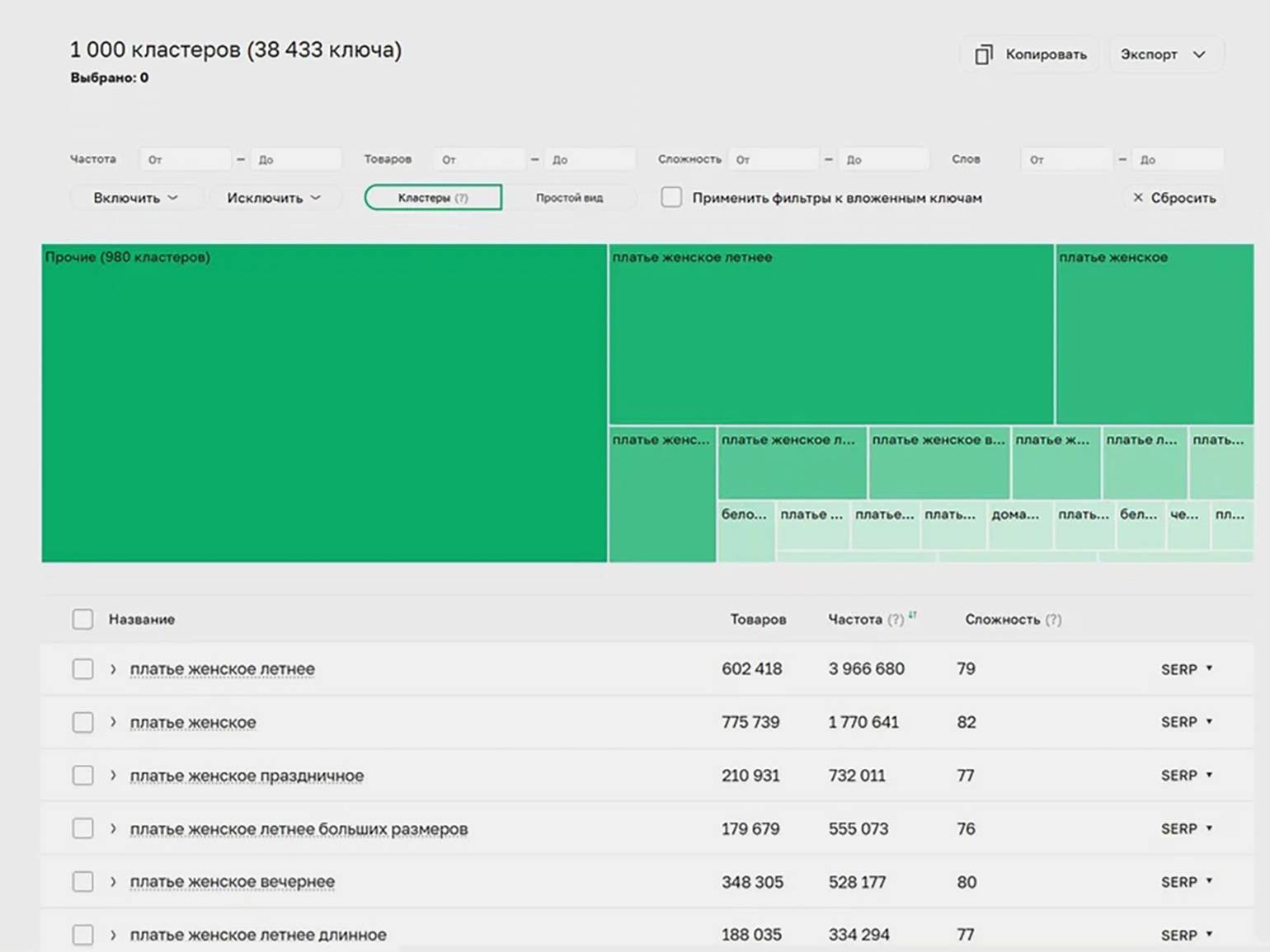The height and width of the screenshot is (952, 1270).
Task: Open SERP arrow for платье женское праздничное
Action: pyautogui.click(x=1209, y=775)
